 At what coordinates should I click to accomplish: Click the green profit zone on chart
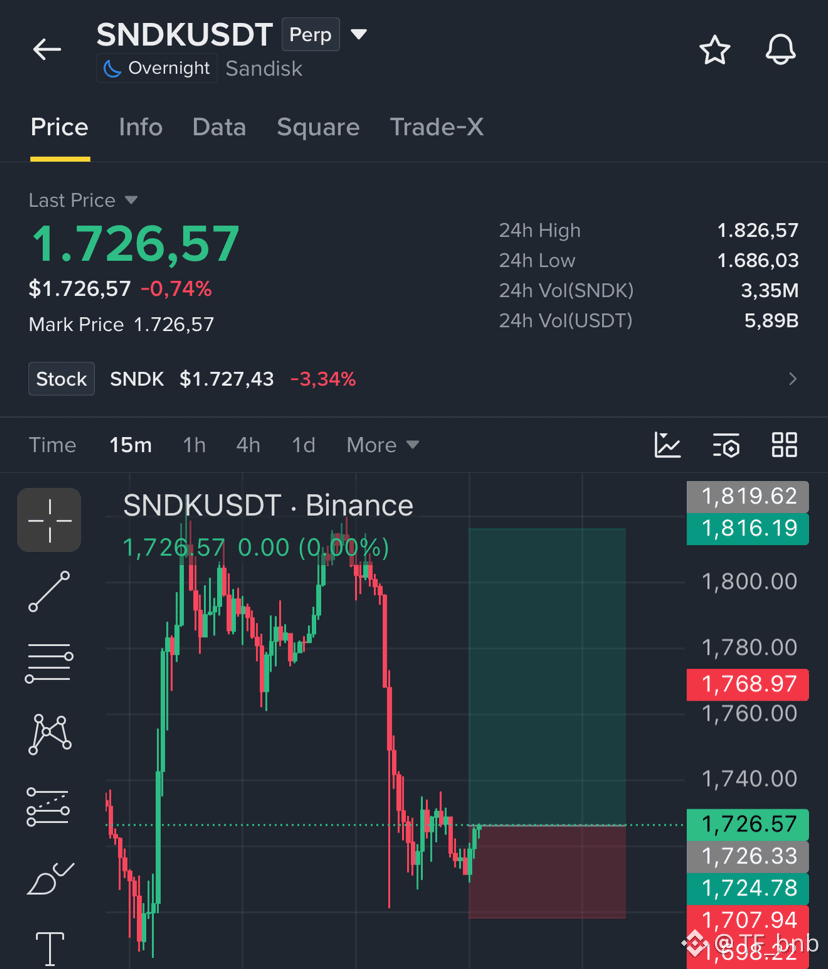[x=547, y=676]
